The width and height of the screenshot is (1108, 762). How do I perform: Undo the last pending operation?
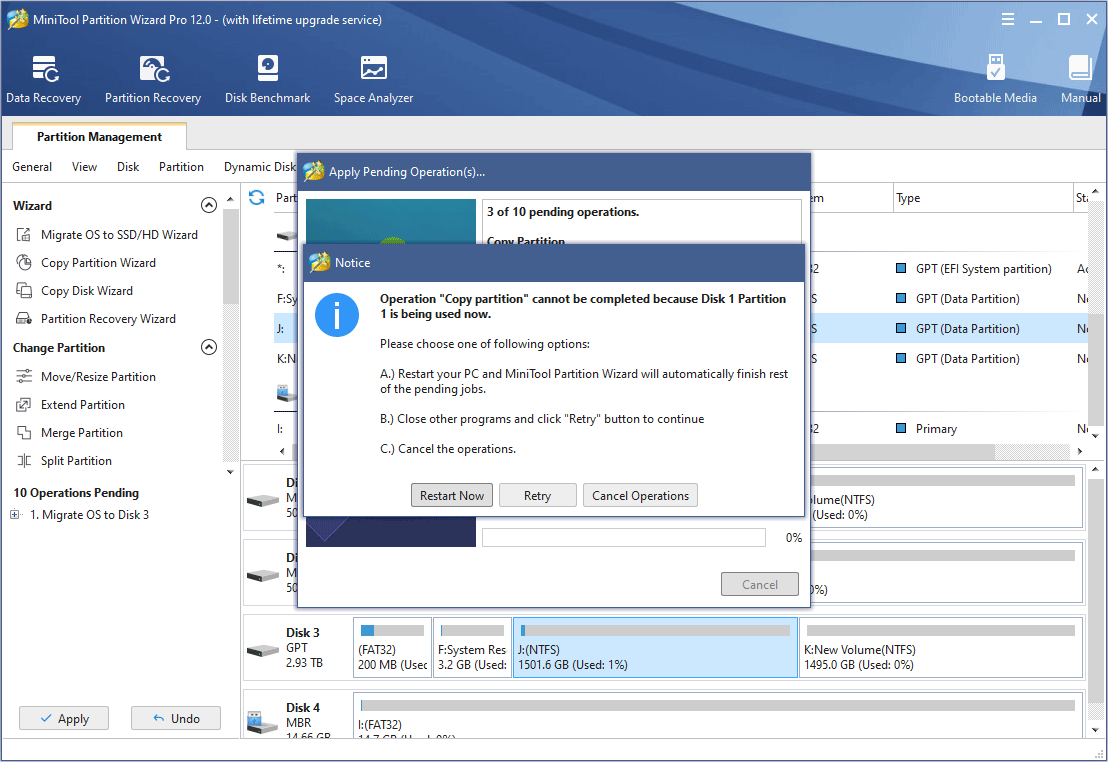pos(176,718)
